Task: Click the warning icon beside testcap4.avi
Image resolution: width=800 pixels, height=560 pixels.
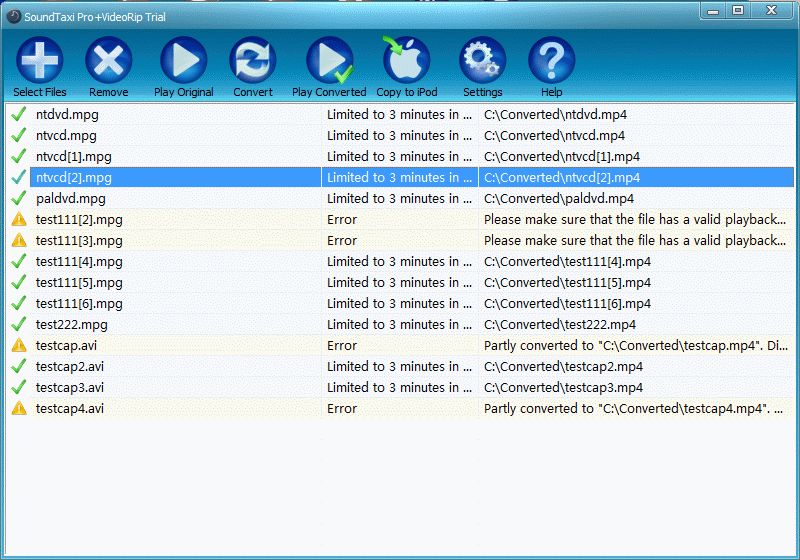Action: (x=19, y=408)
